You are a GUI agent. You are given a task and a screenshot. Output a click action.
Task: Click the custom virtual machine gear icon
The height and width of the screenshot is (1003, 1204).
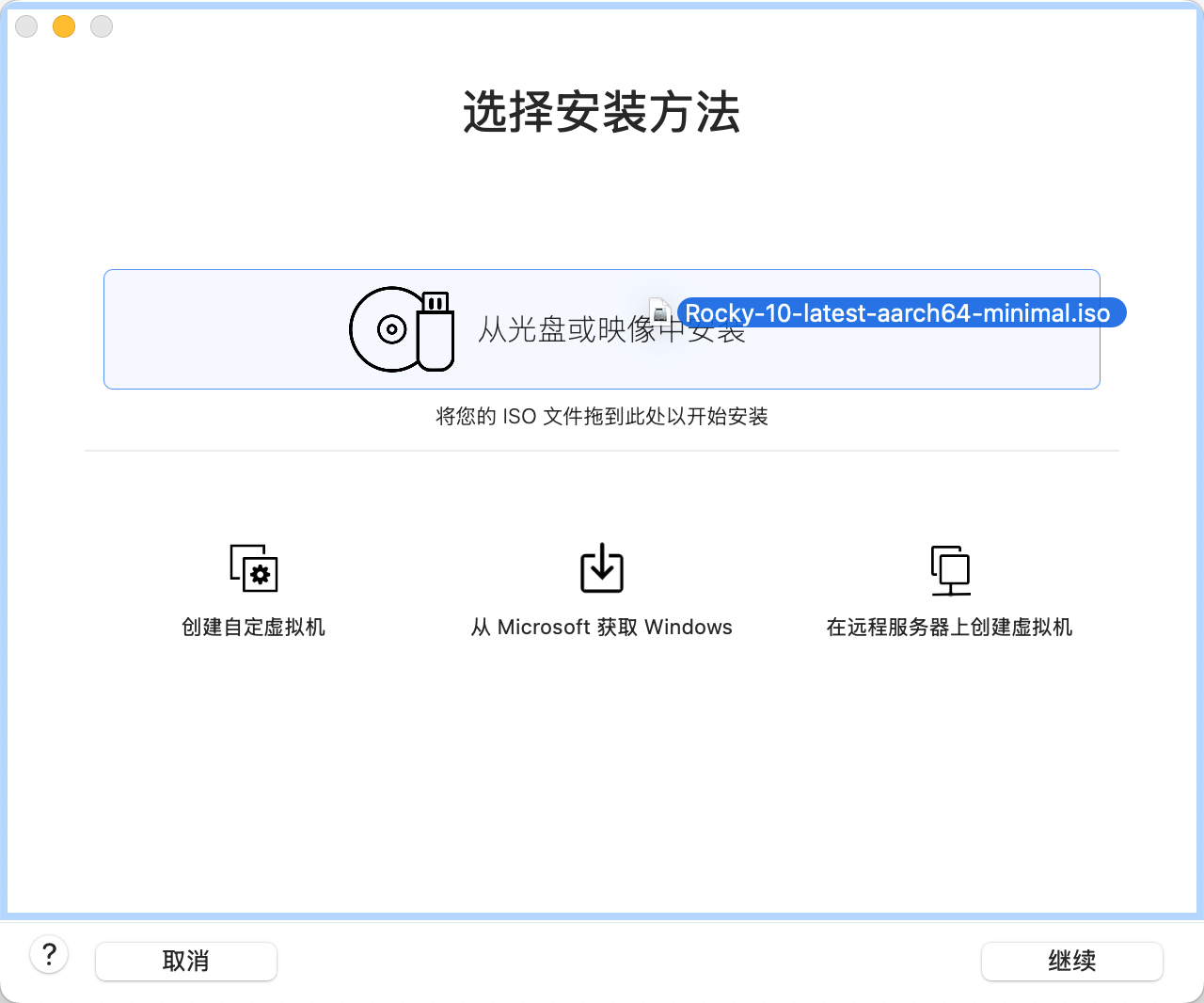coord(254,568)
